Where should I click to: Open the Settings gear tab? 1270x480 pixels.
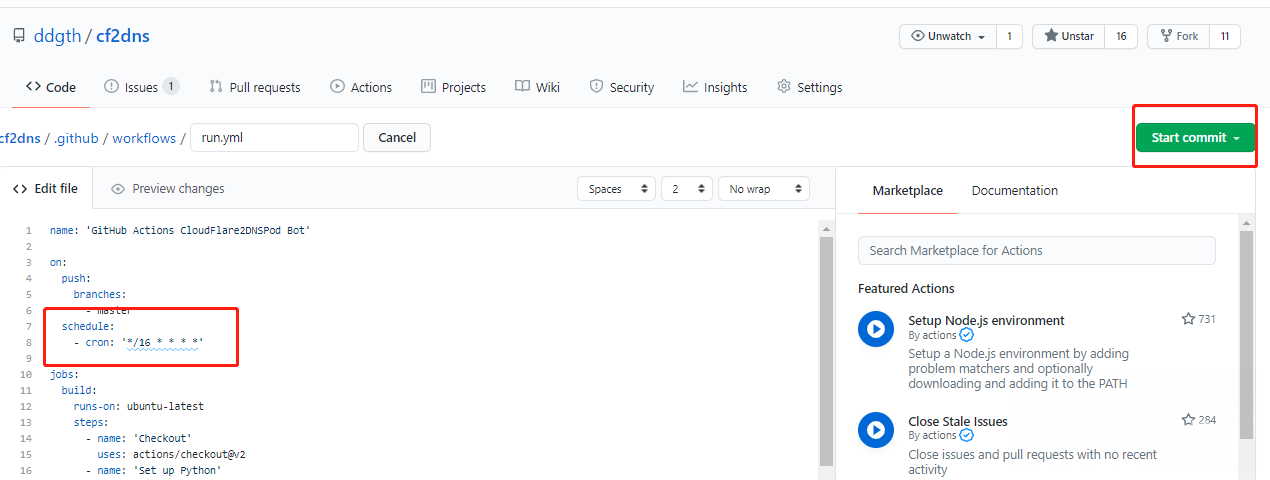(809, 87)
